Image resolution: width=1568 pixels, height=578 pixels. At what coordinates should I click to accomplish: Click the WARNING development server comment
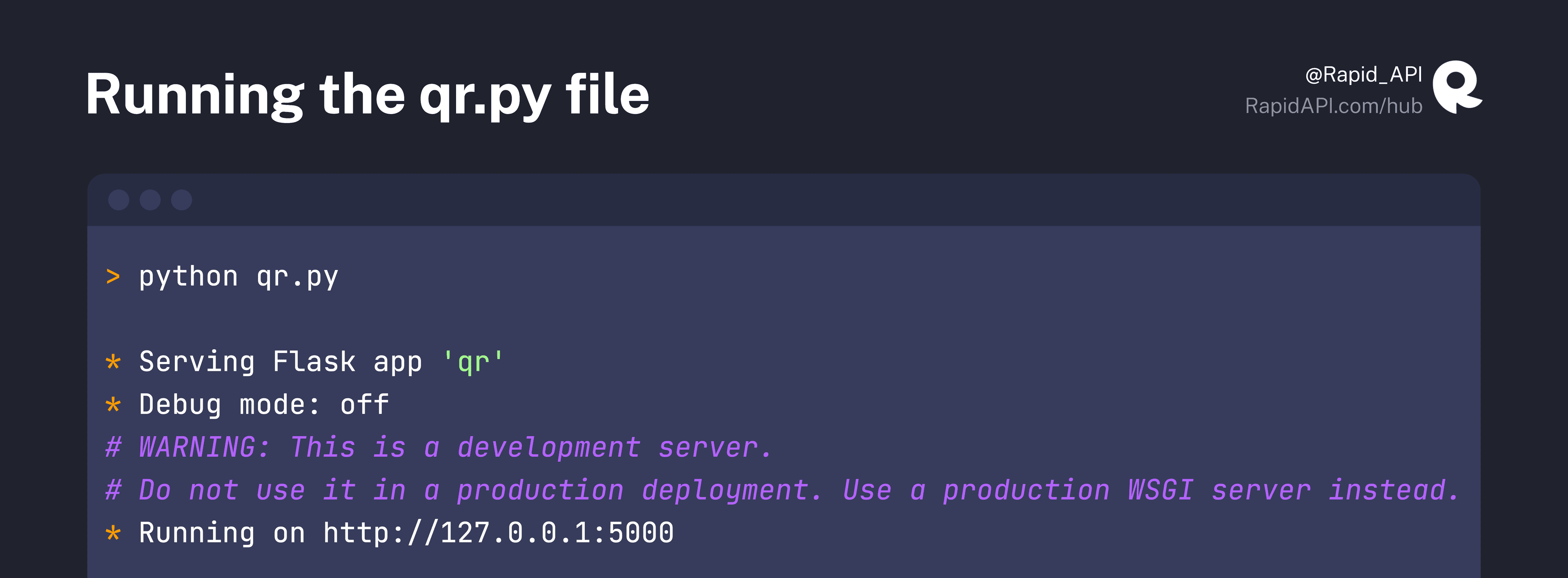[438, 448]
